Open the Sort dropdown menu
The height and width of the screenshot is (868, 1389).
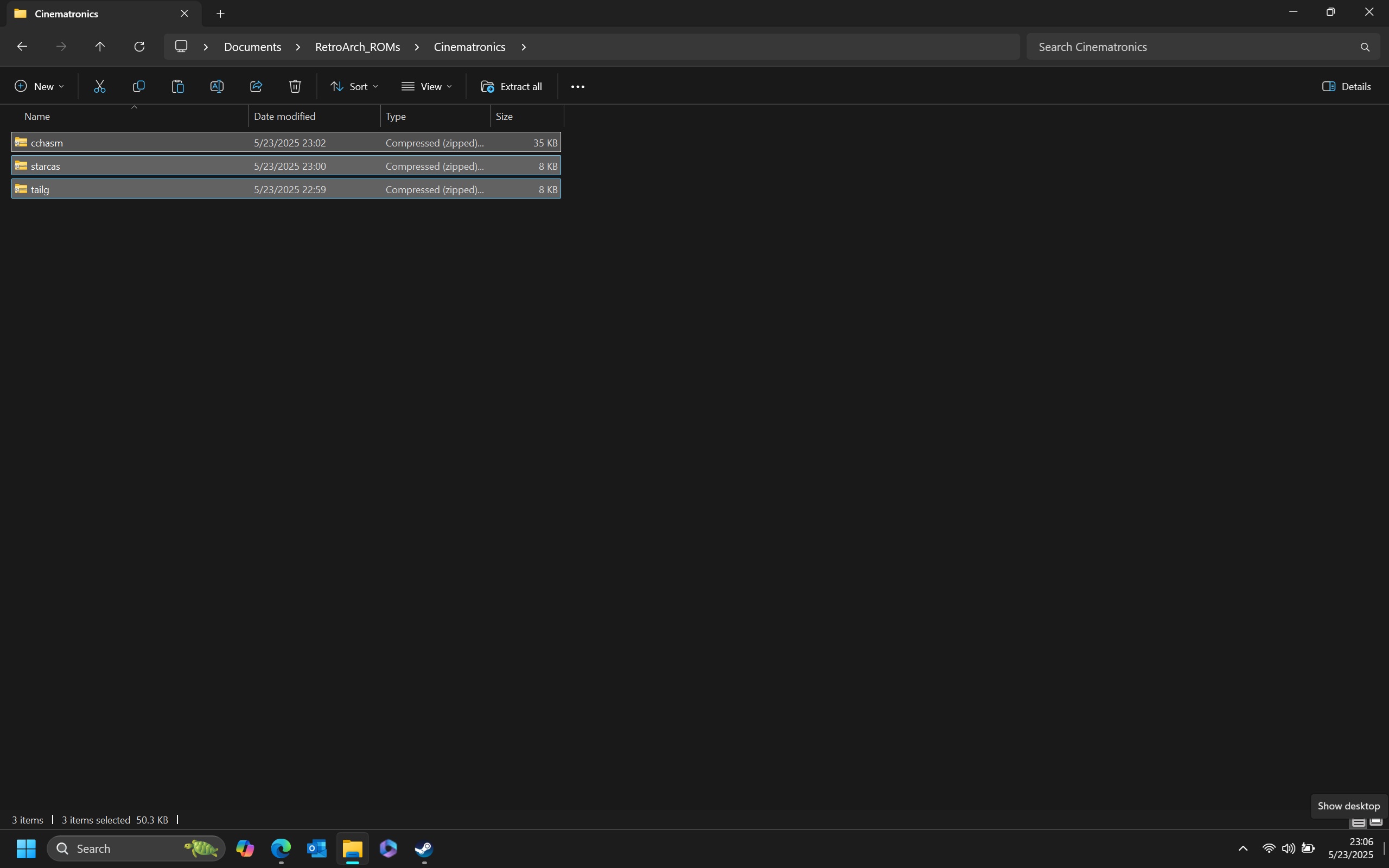[354, 87]
